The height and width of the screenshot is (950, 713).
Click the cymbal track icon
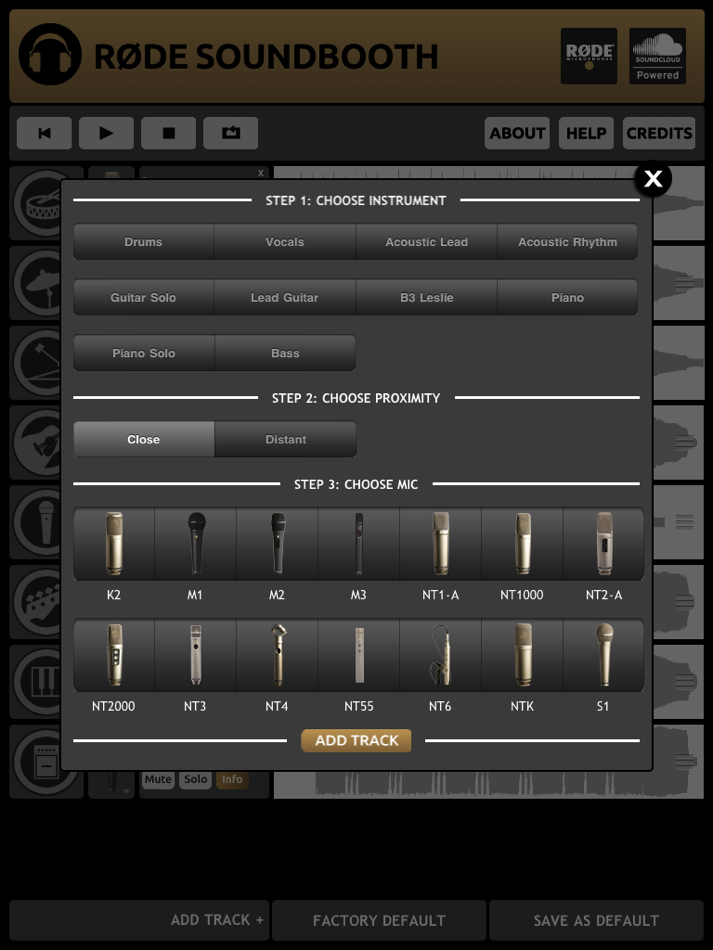click(35, 283)
